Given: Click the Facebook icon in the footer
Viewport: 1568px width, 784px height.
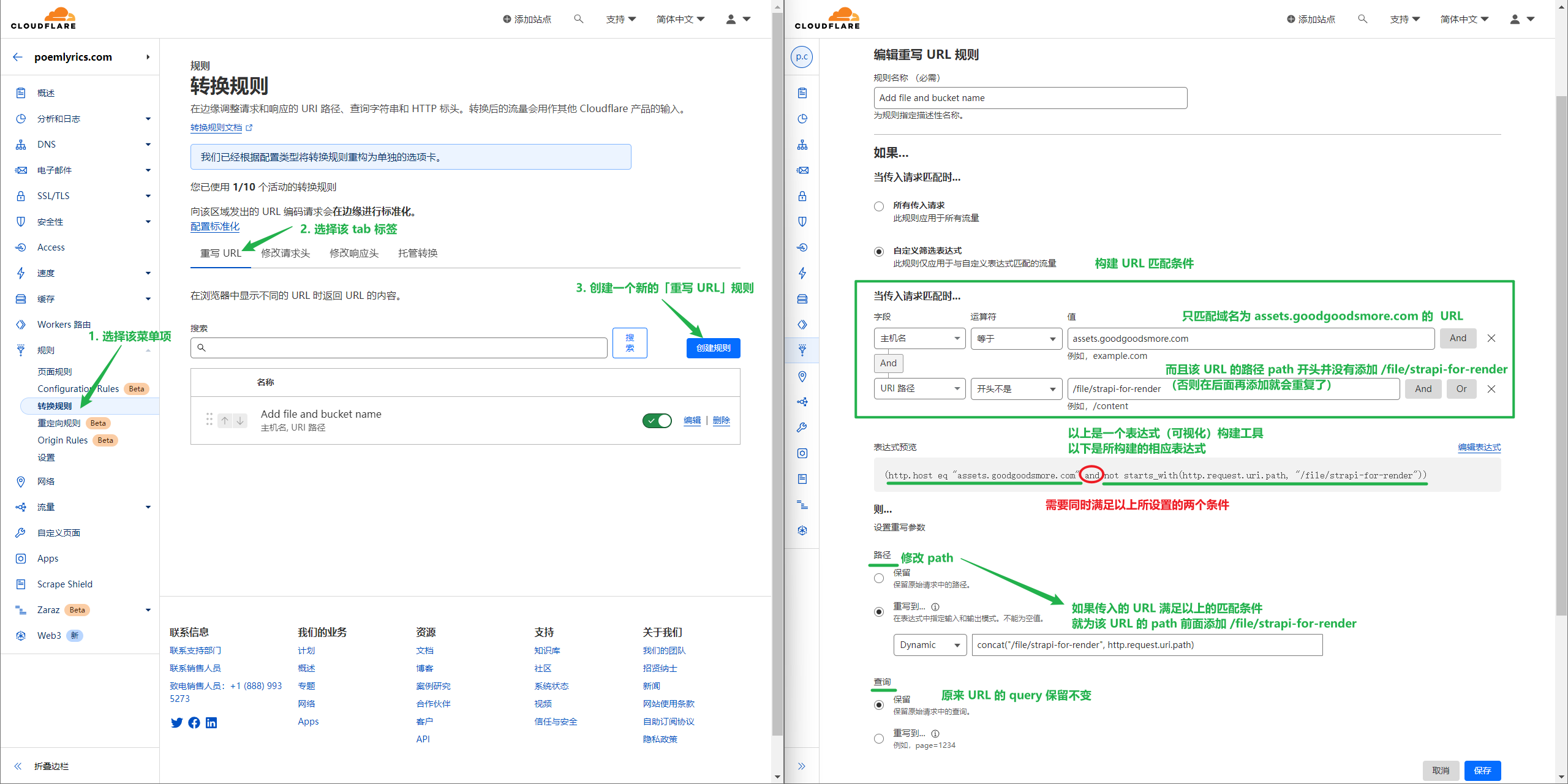Looking at the screenshot, I should click(194, 723).
